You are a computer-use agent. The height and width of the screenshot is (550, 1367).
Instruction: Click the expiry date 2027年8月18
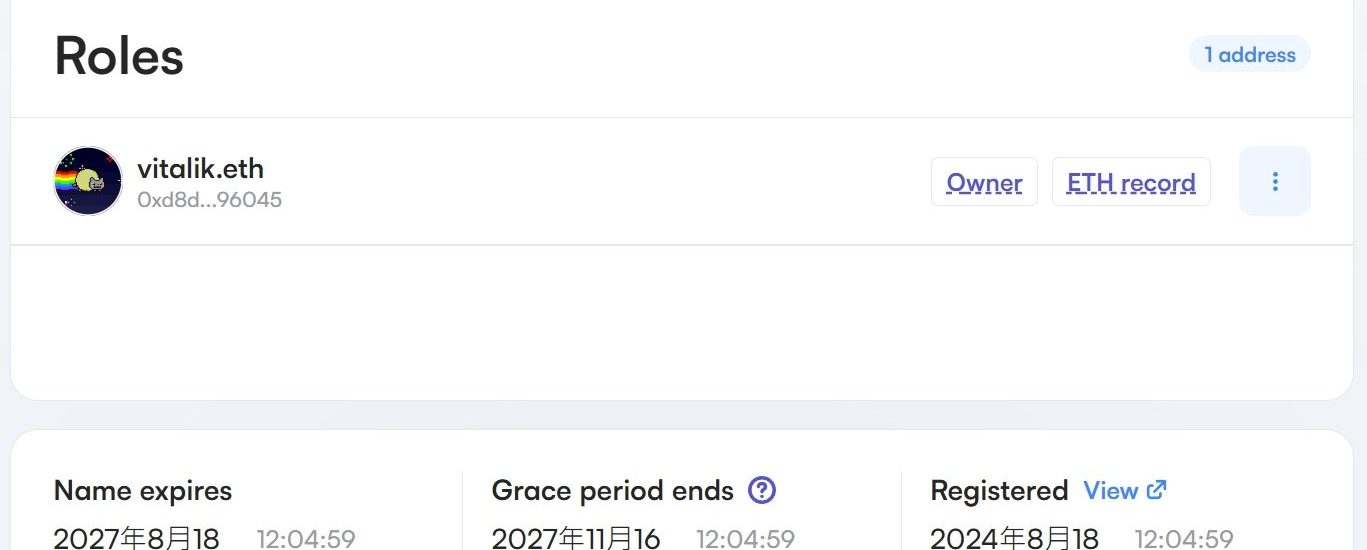[x=136, y=538]
